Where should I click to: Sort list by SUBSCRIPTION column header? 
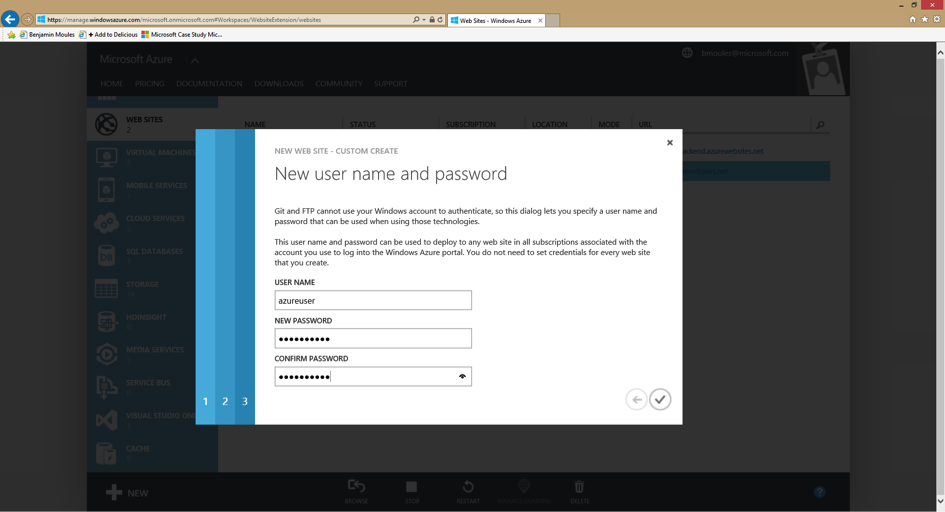click(471, 125)
